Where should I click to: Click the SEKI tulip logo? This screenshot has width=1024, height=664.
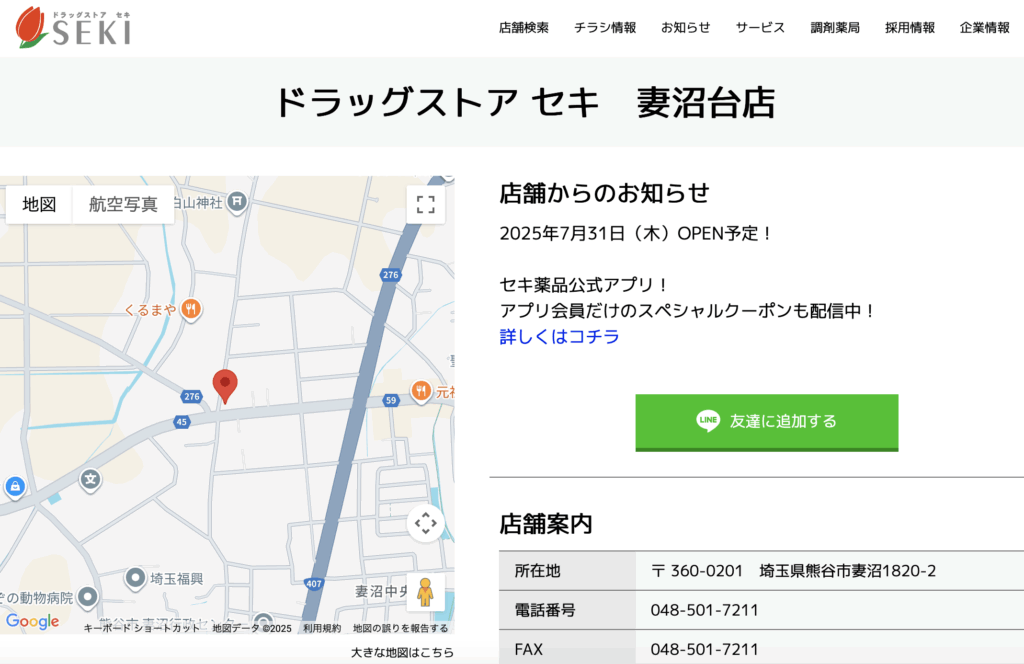click(x=73, y=27)
